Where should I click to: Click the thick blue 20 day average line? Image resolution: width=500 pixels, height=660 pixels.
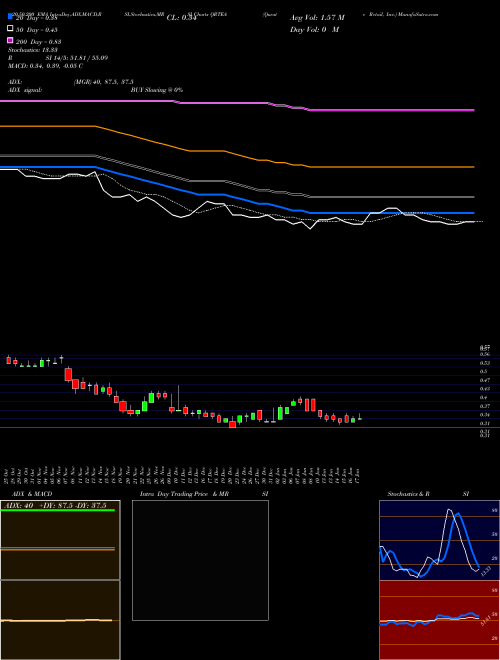click(x=237, y=198)
